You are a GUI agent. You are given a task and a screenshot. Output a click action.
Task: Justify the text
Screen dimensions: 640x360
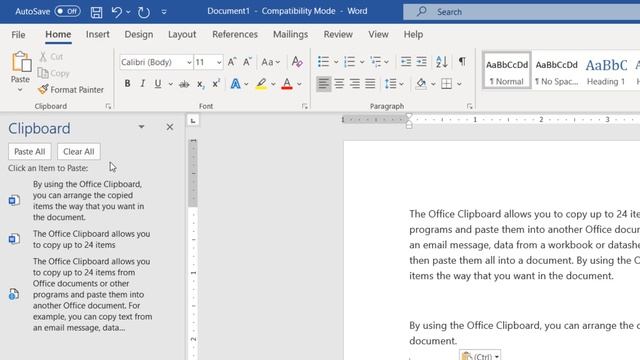point(370,84)
